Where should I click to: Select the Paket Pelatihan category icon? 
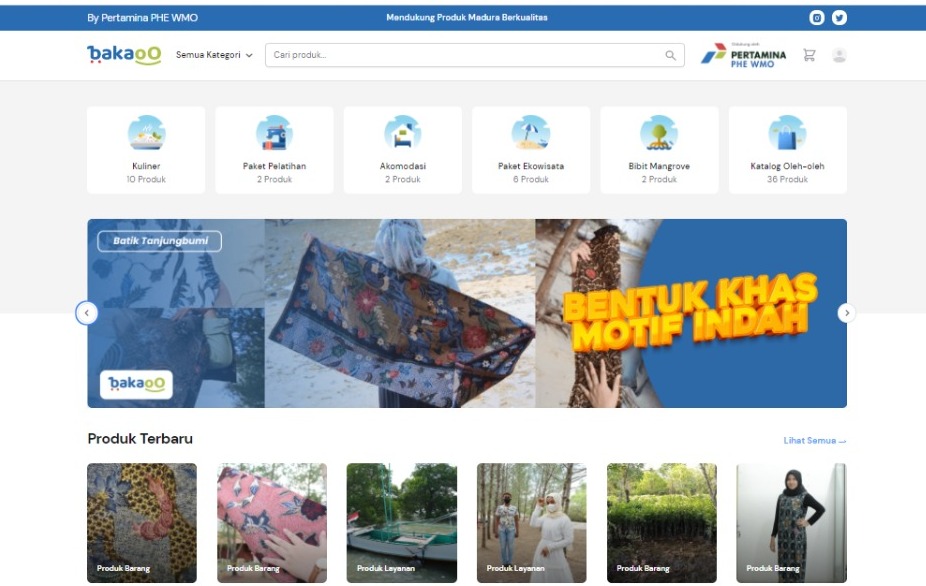[274, 133]
